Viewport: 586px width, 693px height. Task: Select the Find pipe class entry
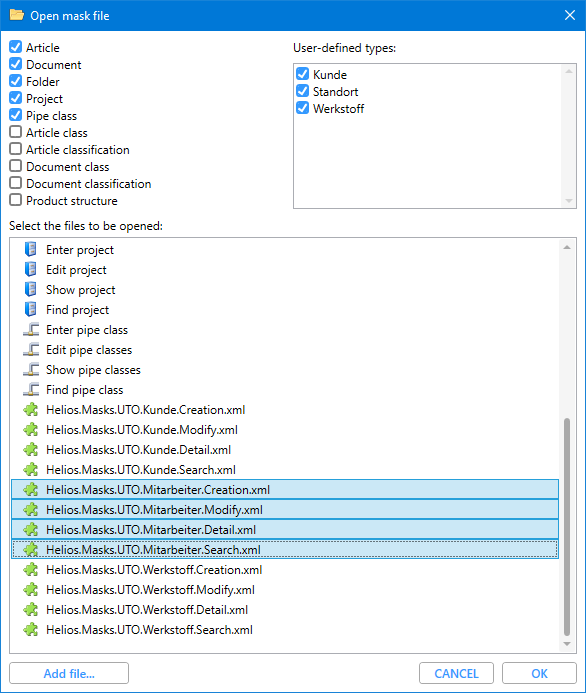tap(285, 390)
